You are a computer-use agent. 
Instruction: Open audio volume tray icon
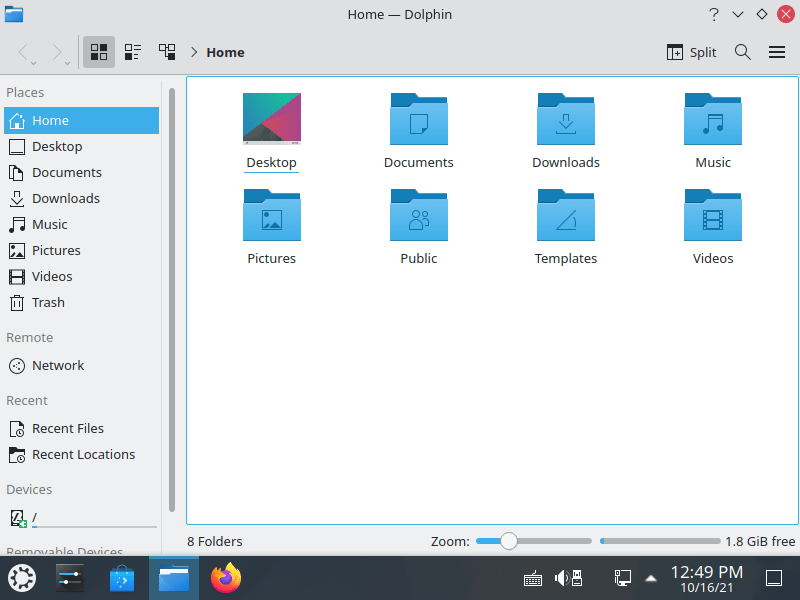point(562,579)
